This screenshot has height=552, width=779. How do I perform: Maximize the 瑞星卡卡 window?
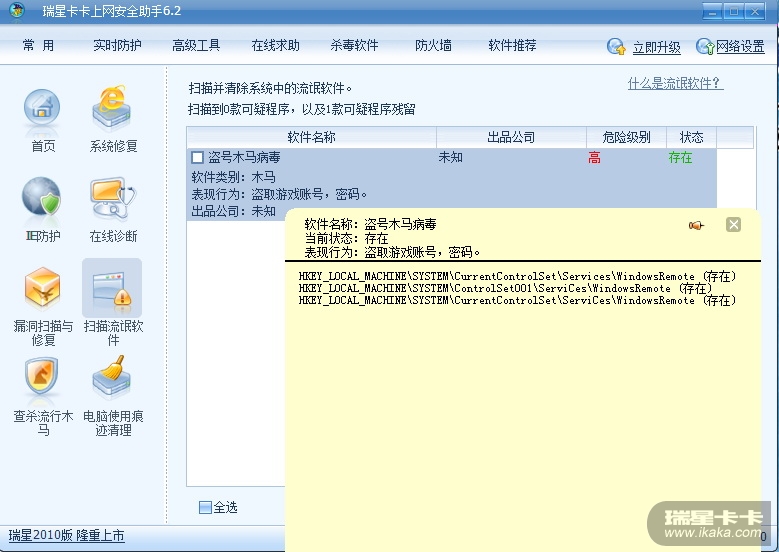(x=733, y=11)
